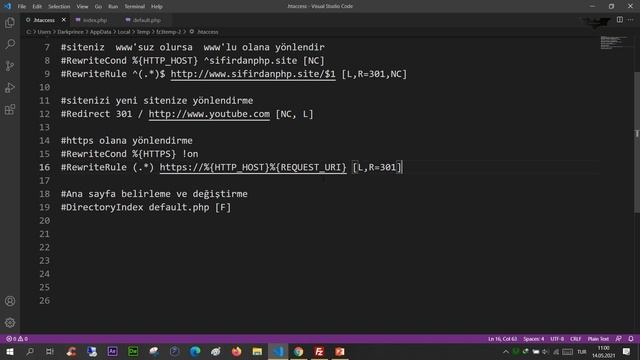Switch to Google Chrome on taskbar
The width and height of the screenshot is (640, 360).
click(x=298, y=351)
